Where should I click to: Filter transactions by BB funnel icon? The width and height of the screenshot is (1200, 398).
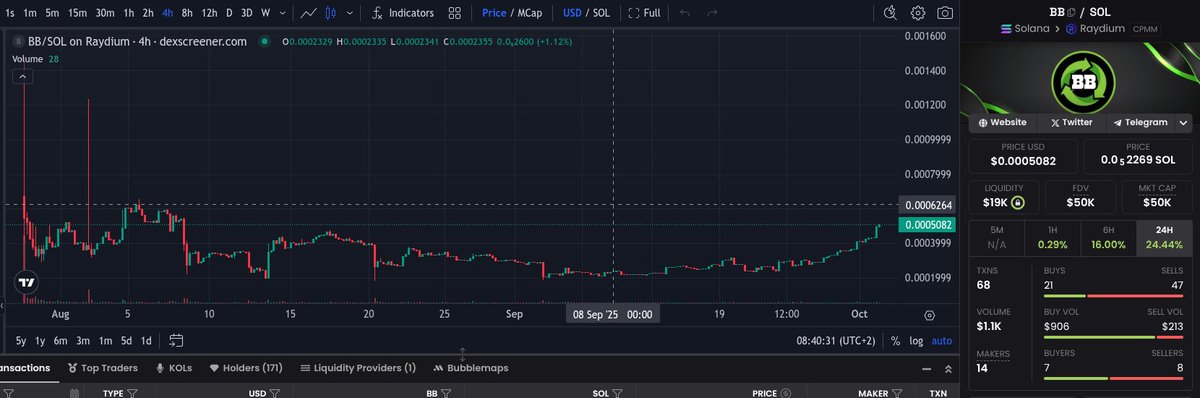(x=445, y=393)
